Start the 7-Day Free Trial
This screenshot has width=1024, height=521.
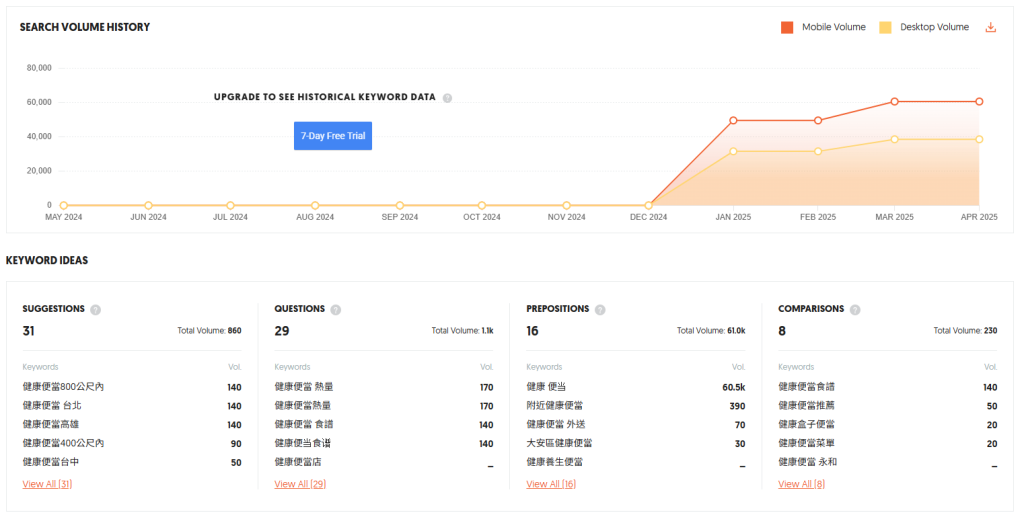[x=333, y=136]
